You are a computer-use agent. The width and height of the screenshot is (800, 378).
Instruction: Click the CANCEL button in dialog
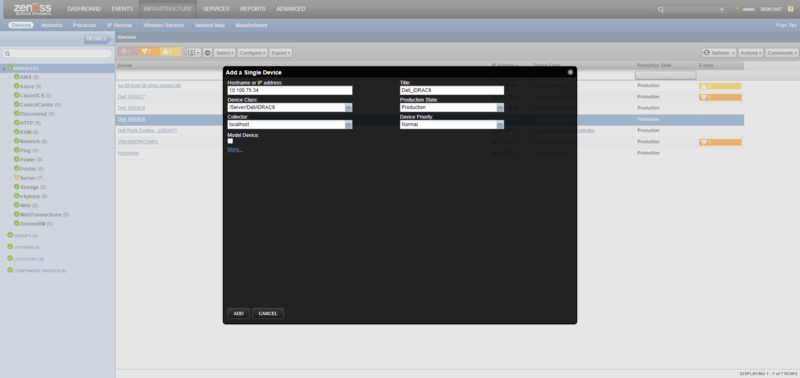tap(268, 313)
